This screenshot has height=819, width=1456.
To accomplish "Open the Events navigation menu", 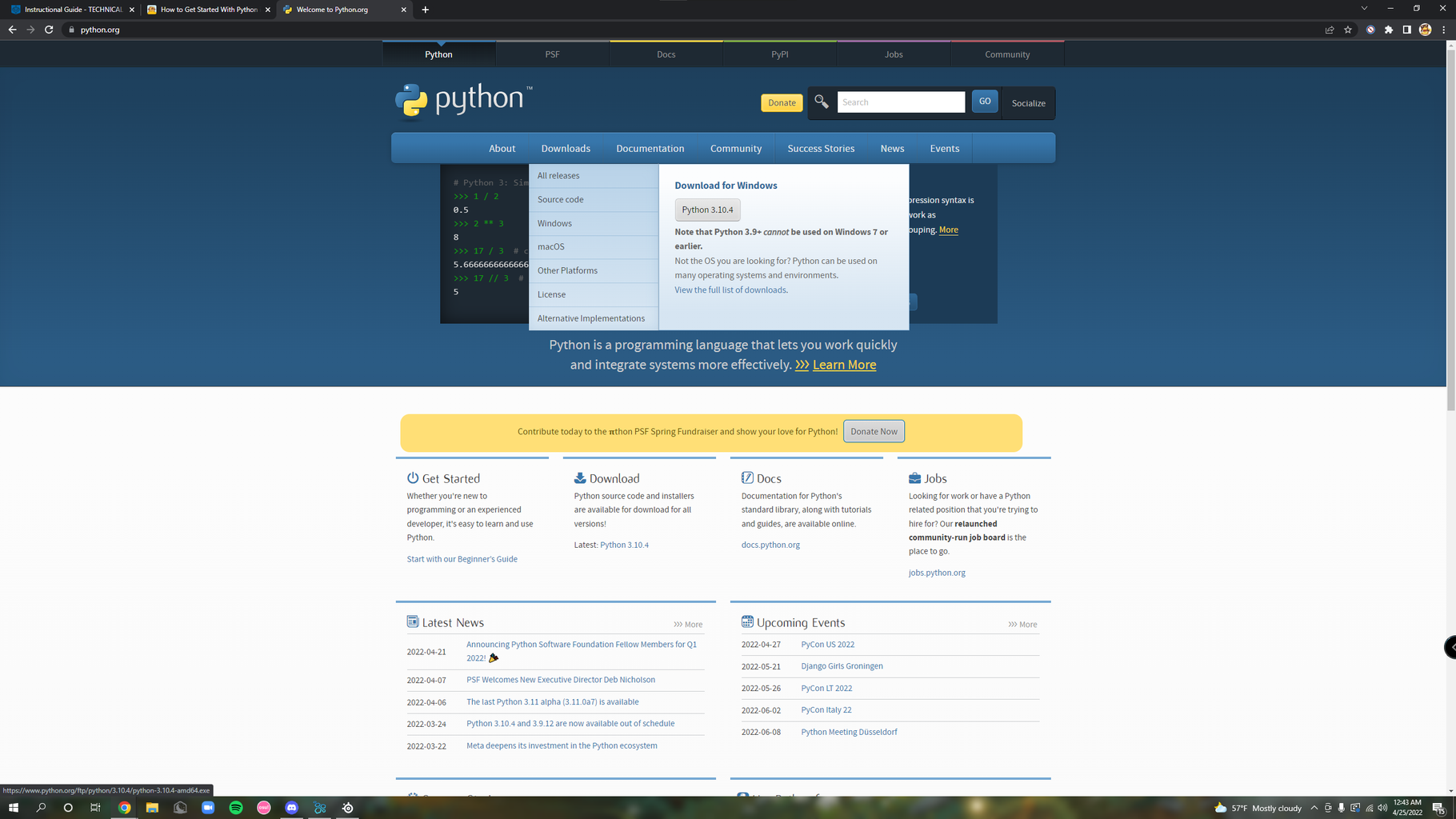I will coord(945,149).
